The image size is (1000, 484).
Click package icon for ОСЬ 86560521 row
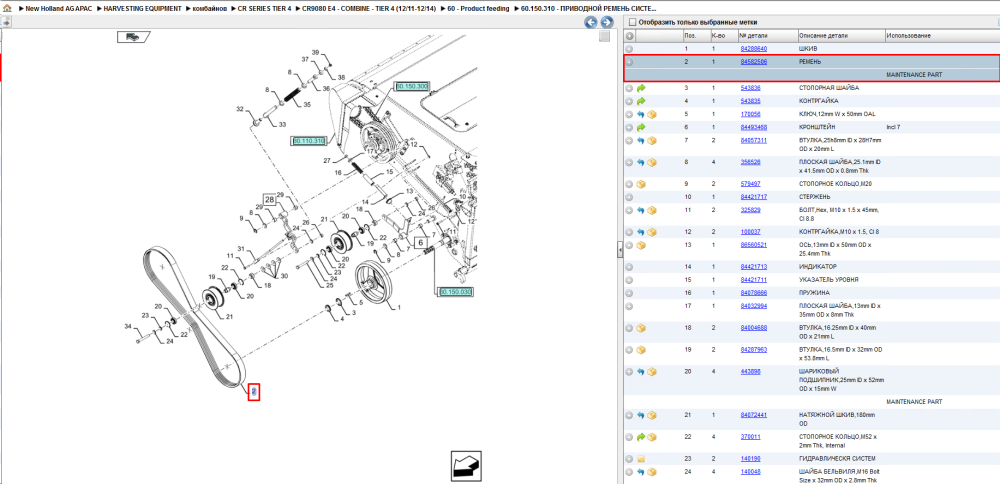[641, 245]
